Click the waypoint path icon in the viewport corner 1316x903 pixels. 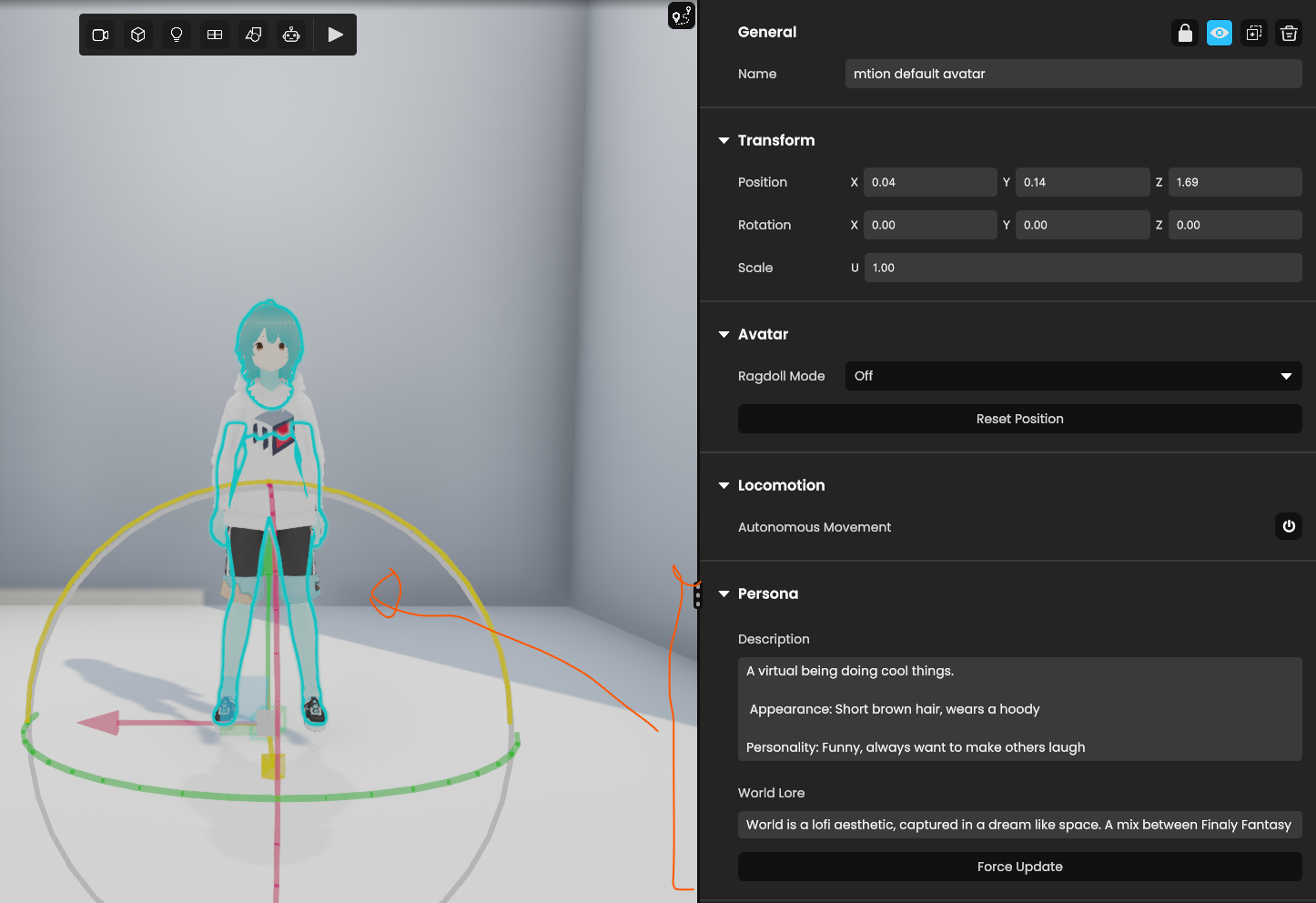682,15
